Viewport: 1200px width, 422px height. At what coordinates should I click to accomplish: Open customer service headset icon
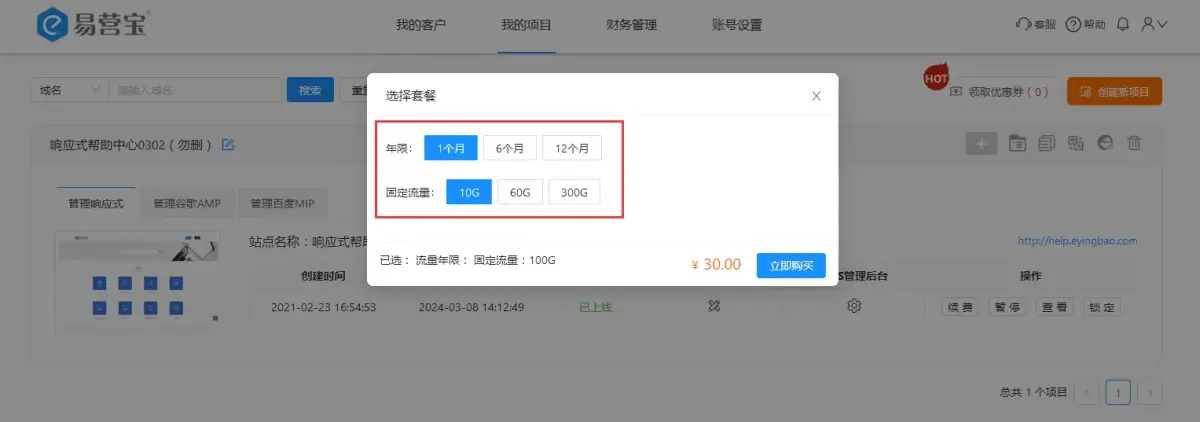1022,24
